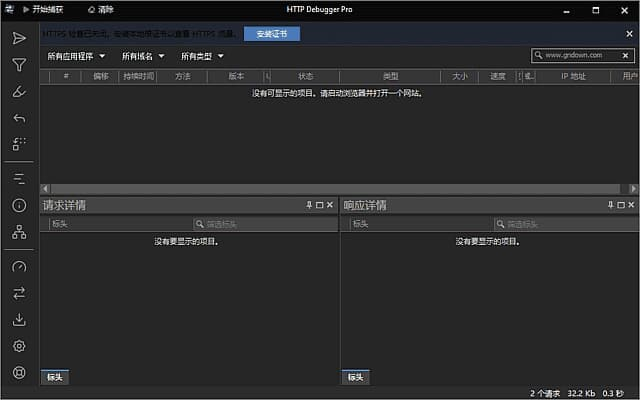This screenshot has height=400, width=640.
Task: Dismiss the HTTPS notification bar
Action: pos(629,34)
